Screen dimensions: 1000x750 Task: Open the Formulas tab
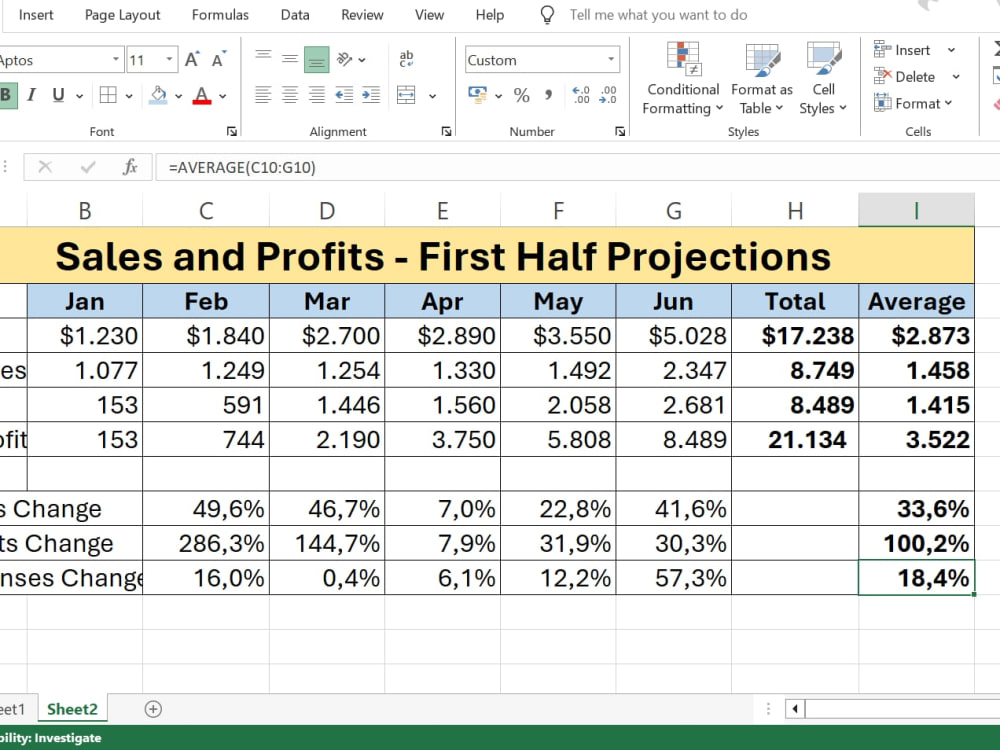tap(220, 15)
